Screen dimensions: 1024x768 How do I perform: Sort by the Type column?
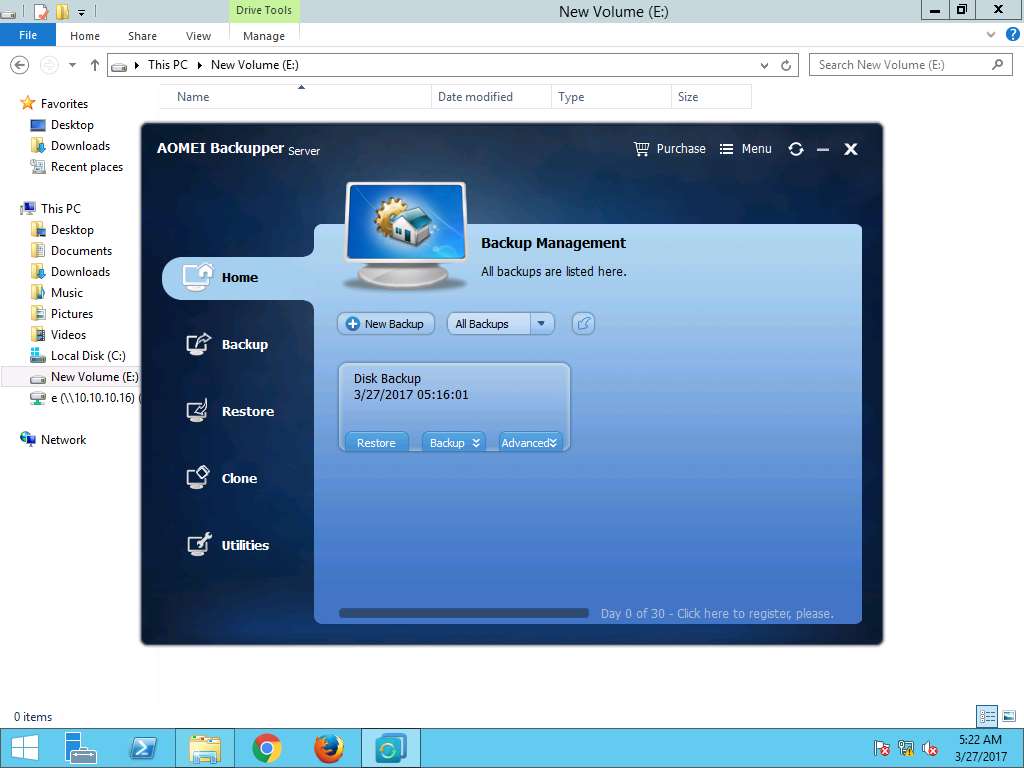(611, 97)
